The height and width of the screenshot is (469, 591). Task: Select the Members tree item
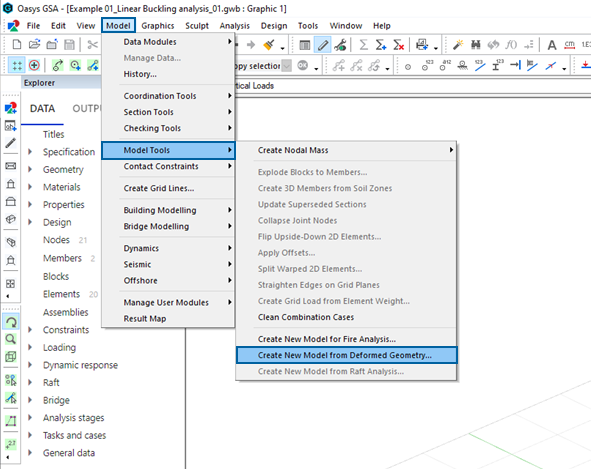click(x=62, y=258)
